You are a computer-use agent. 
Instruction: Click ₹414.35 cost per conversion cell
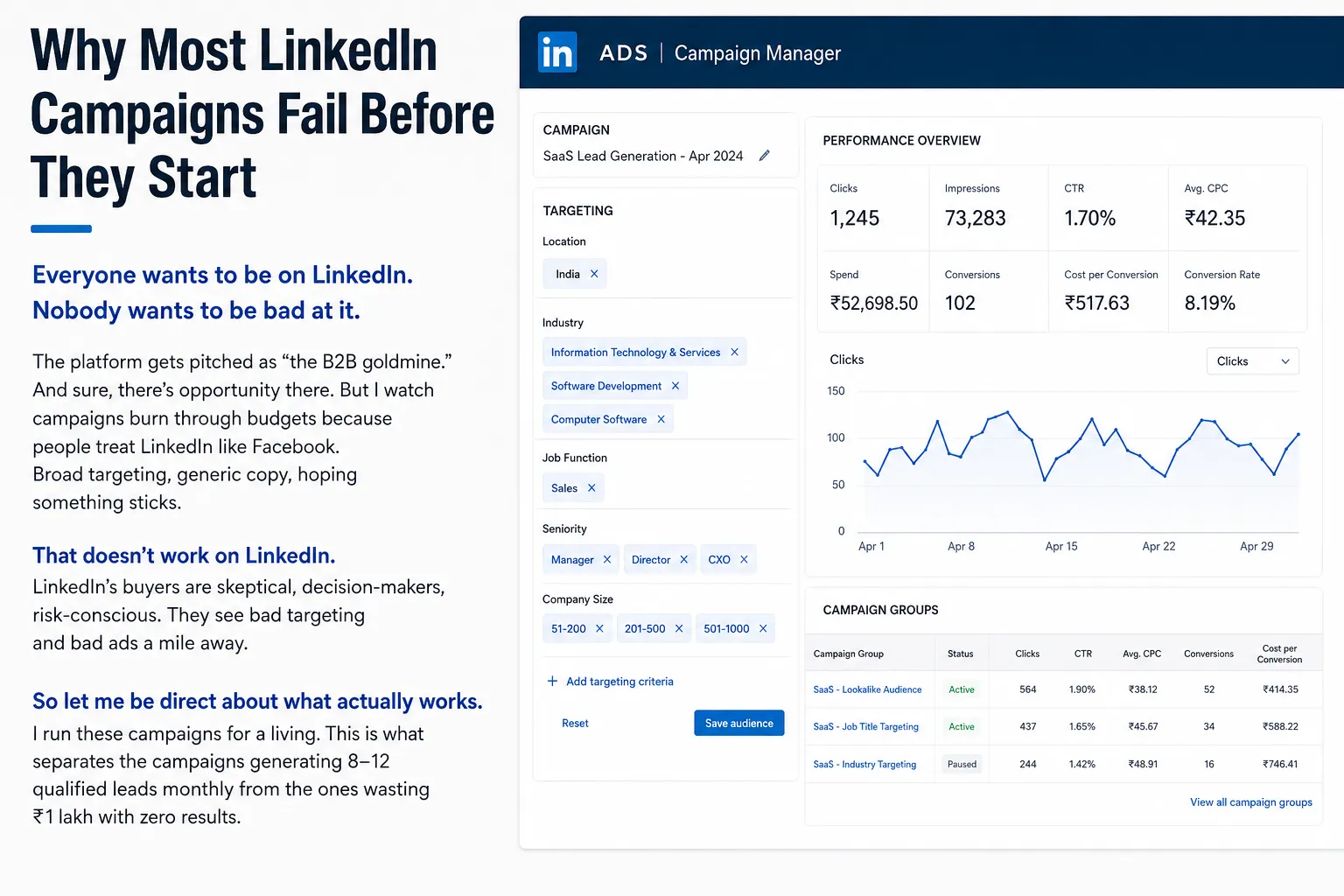point(1280,689)
